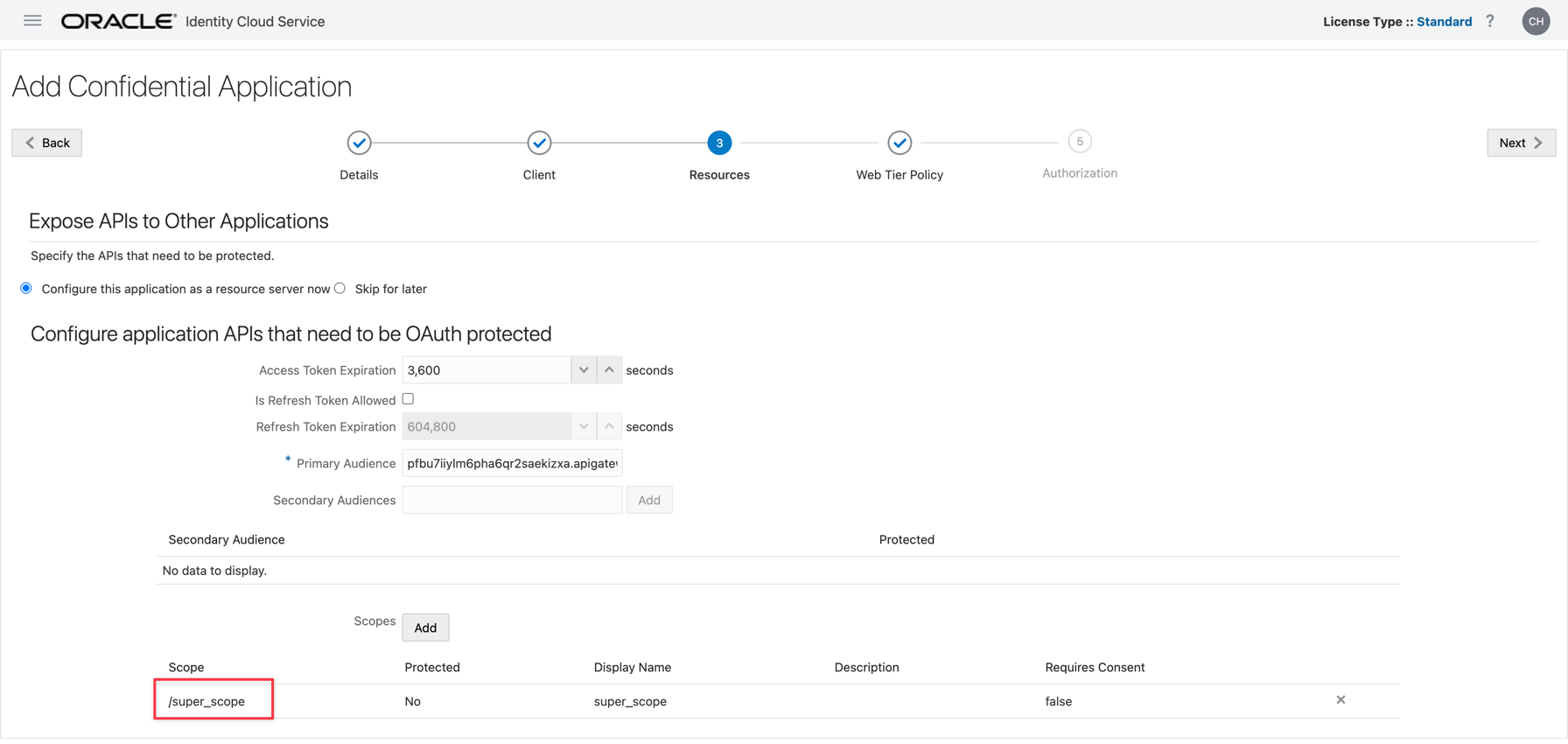Click the Oracle logo

click(118, 21)
